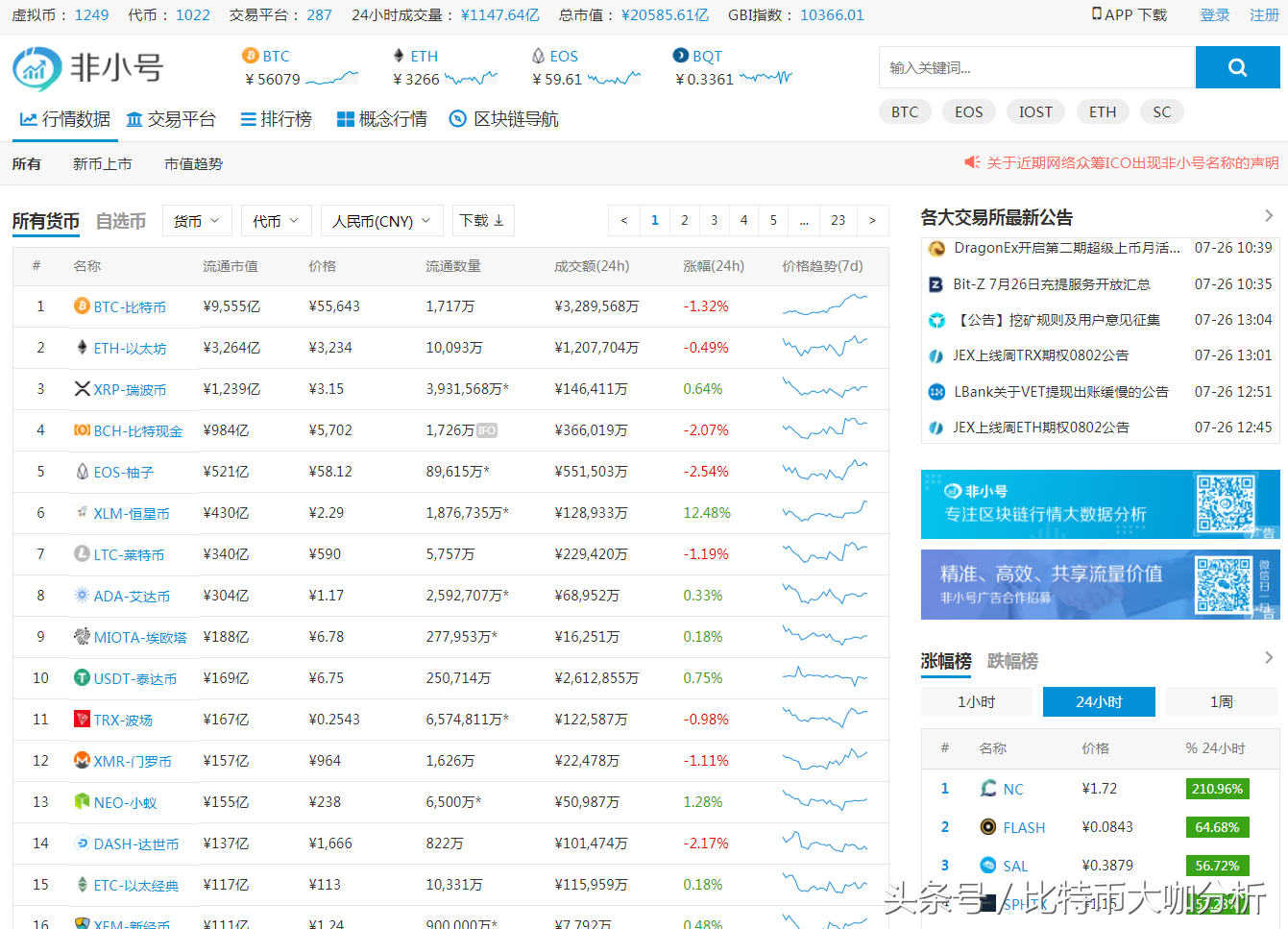
Task: Go to page 23 in pagination
Action: [838, 220]
